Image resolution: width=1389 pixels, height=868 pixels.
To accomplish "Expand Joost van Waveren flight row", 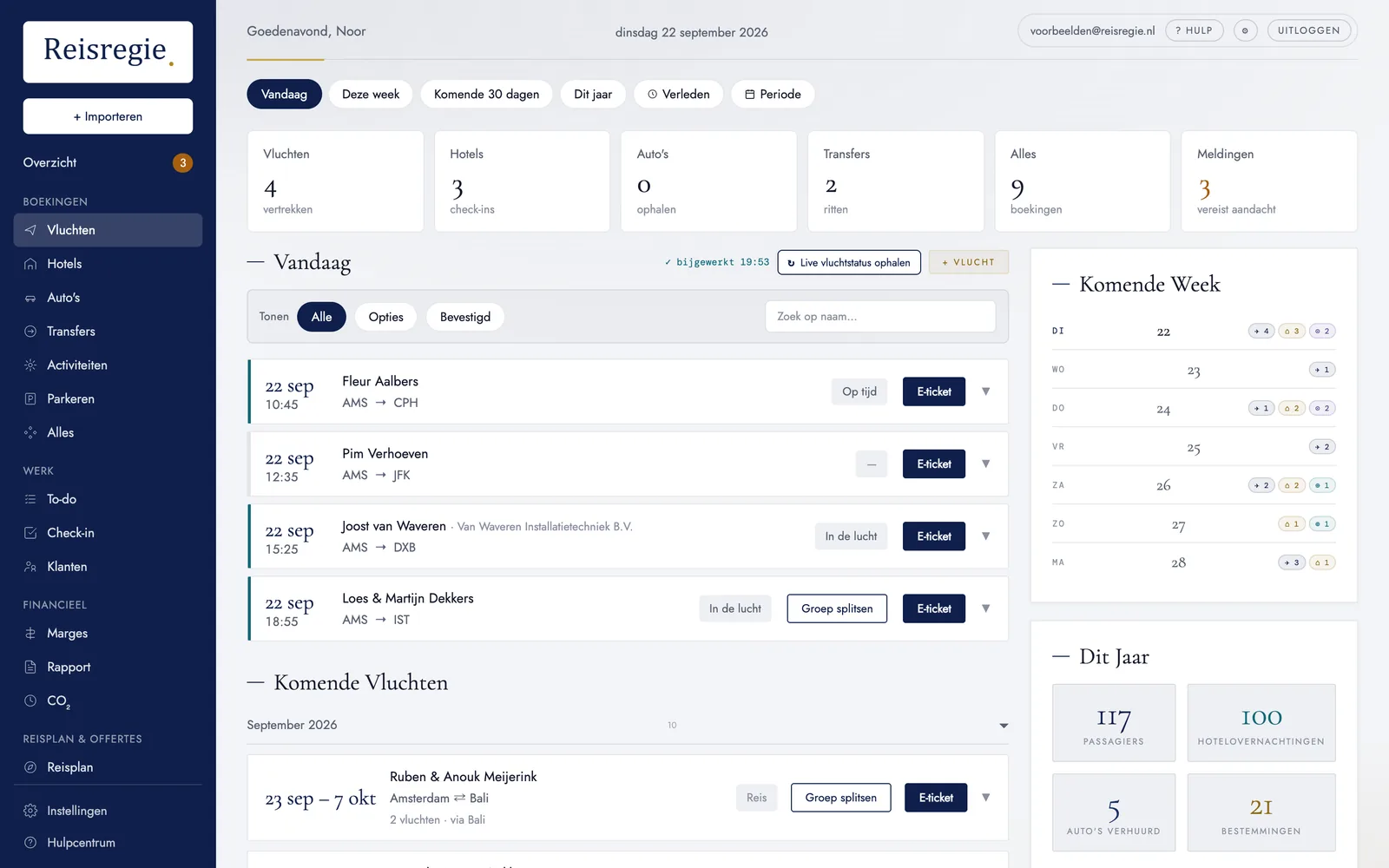I will click(986, 536).
